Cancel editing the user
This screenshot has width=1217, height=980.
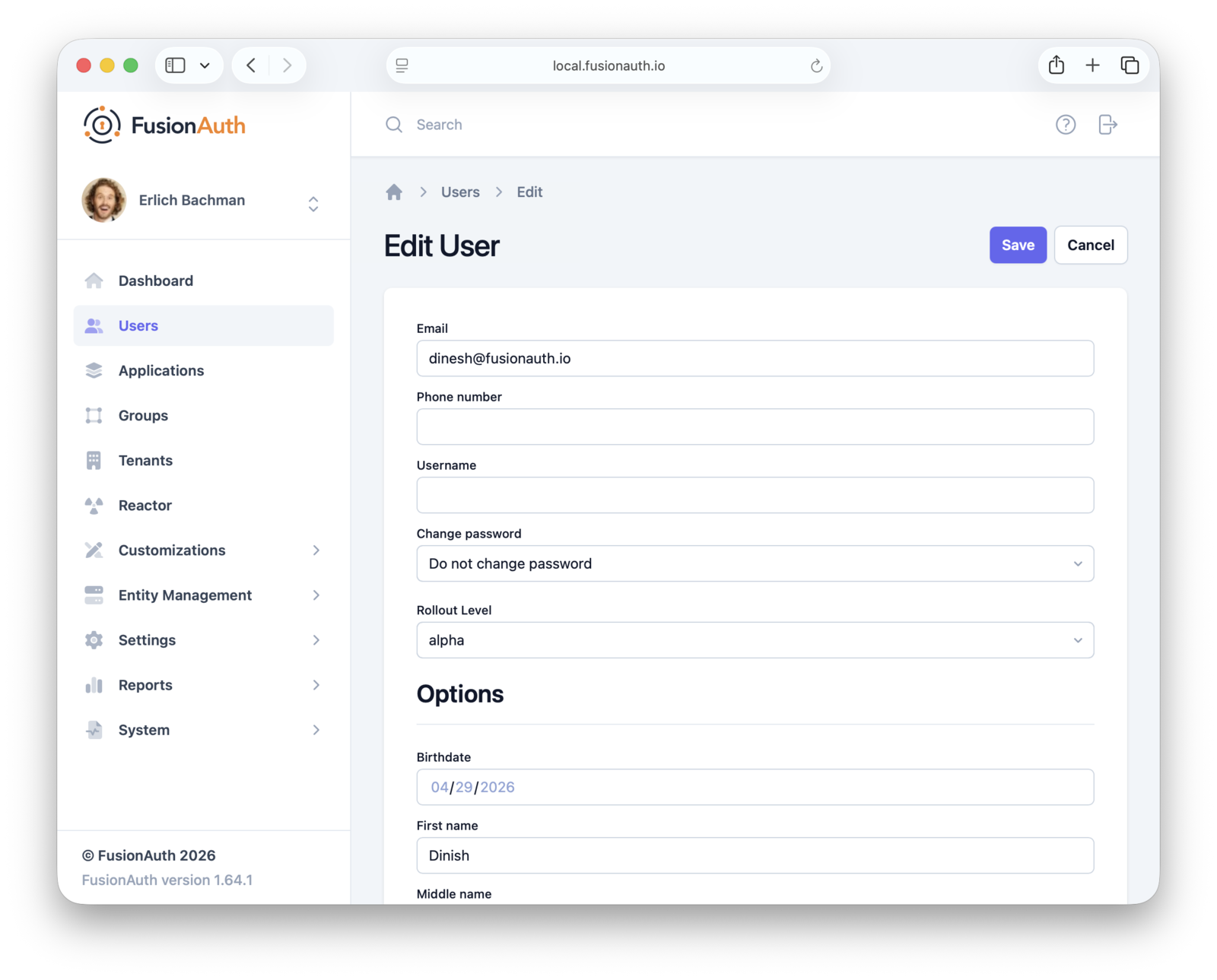(1090, 245)
